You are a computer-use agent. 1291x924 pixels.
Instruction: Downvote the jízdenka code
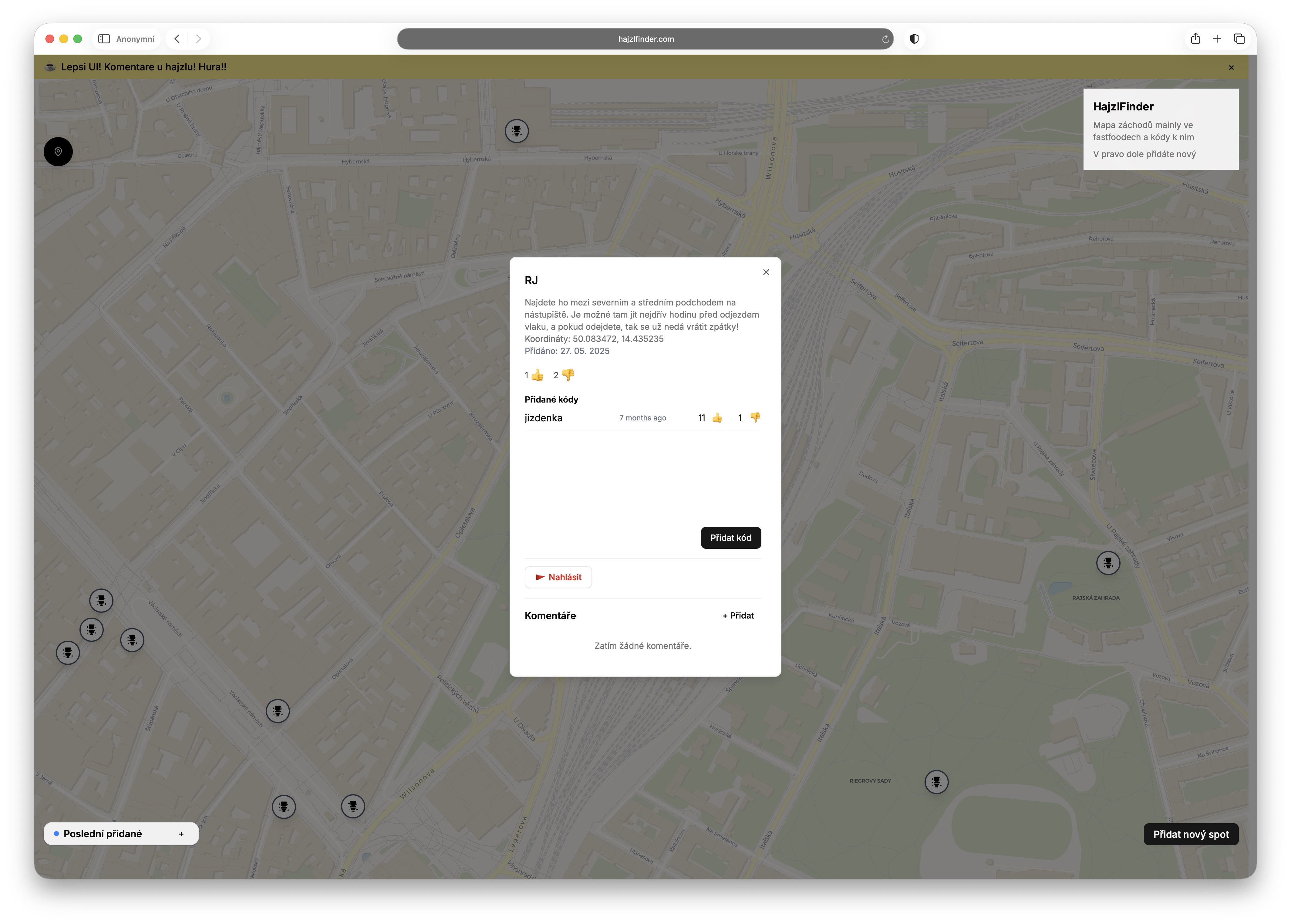click(x=755, y=418)
